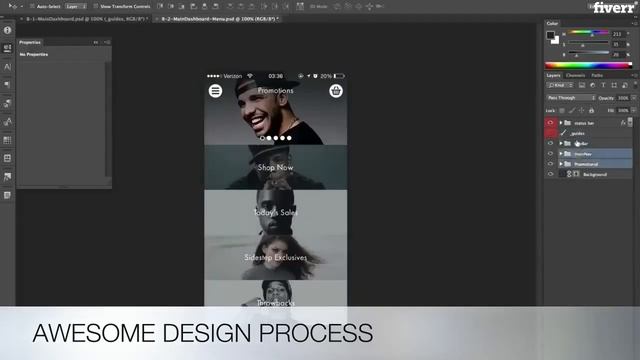640x360 pixels.
Task: Hide the MainNav layer group
Action: pos(550,153)
